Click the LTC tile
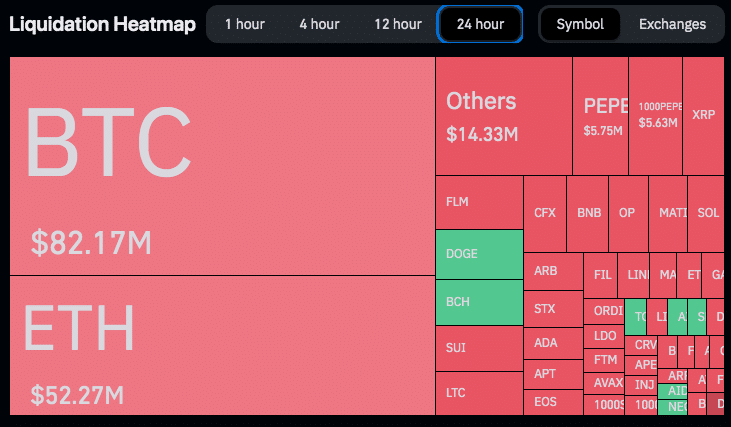The image size is (731, 427). tap(479, 393)
